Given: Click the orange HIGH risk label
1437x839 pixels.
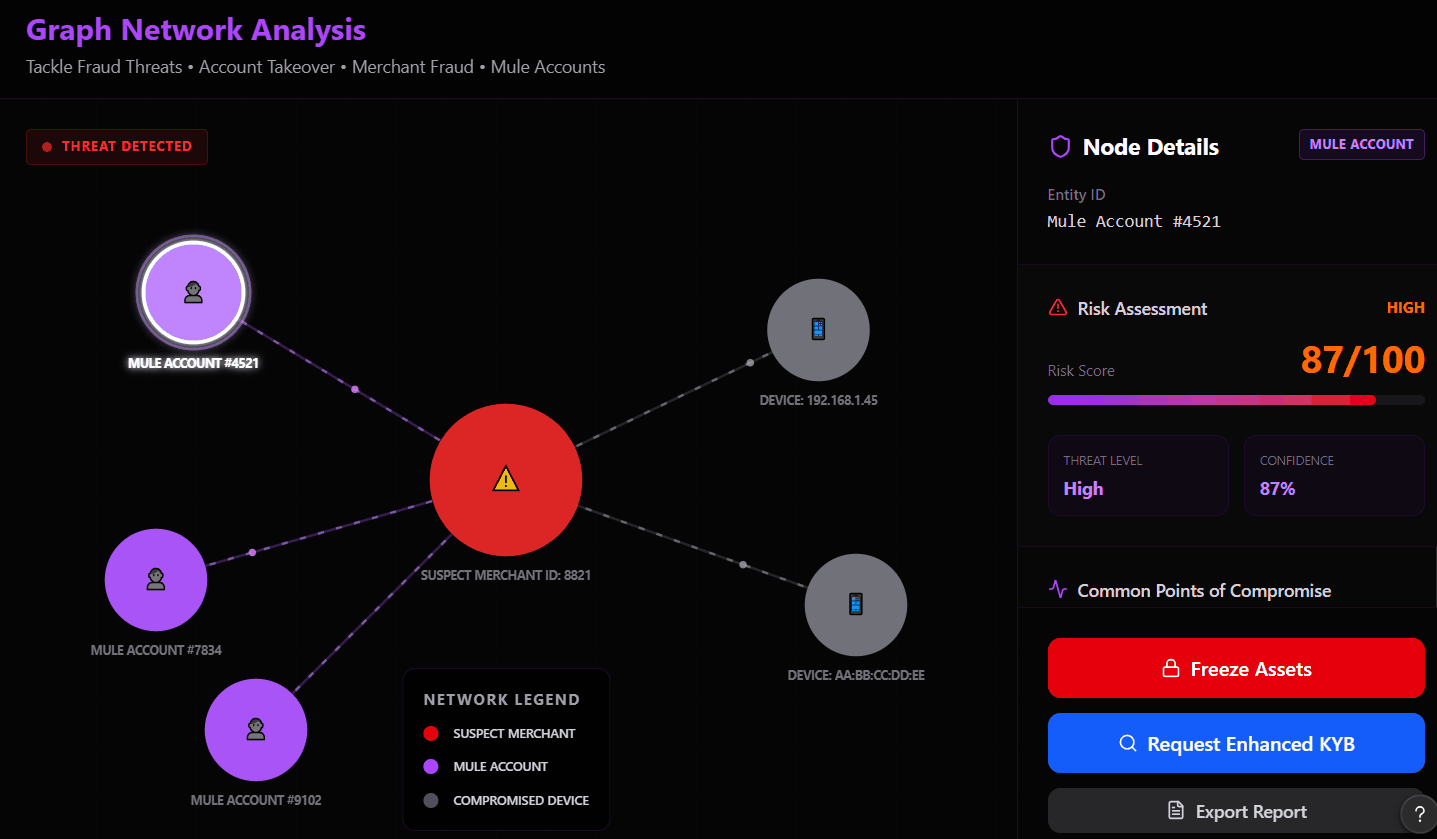Looking at the screenshot, I should [1405, 308].
